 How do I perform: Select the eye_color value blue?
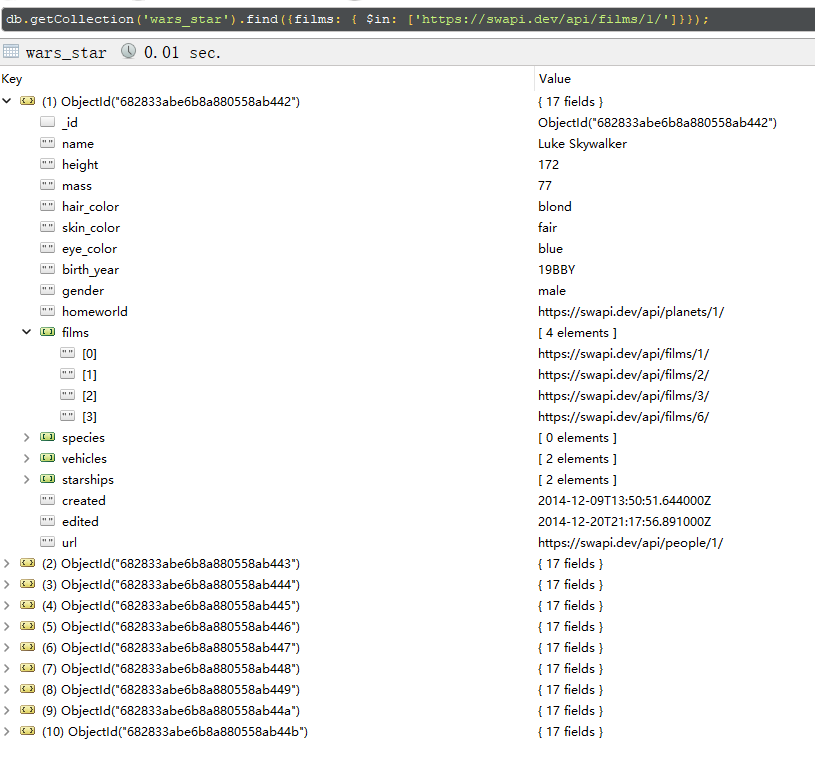click(550, 249)
